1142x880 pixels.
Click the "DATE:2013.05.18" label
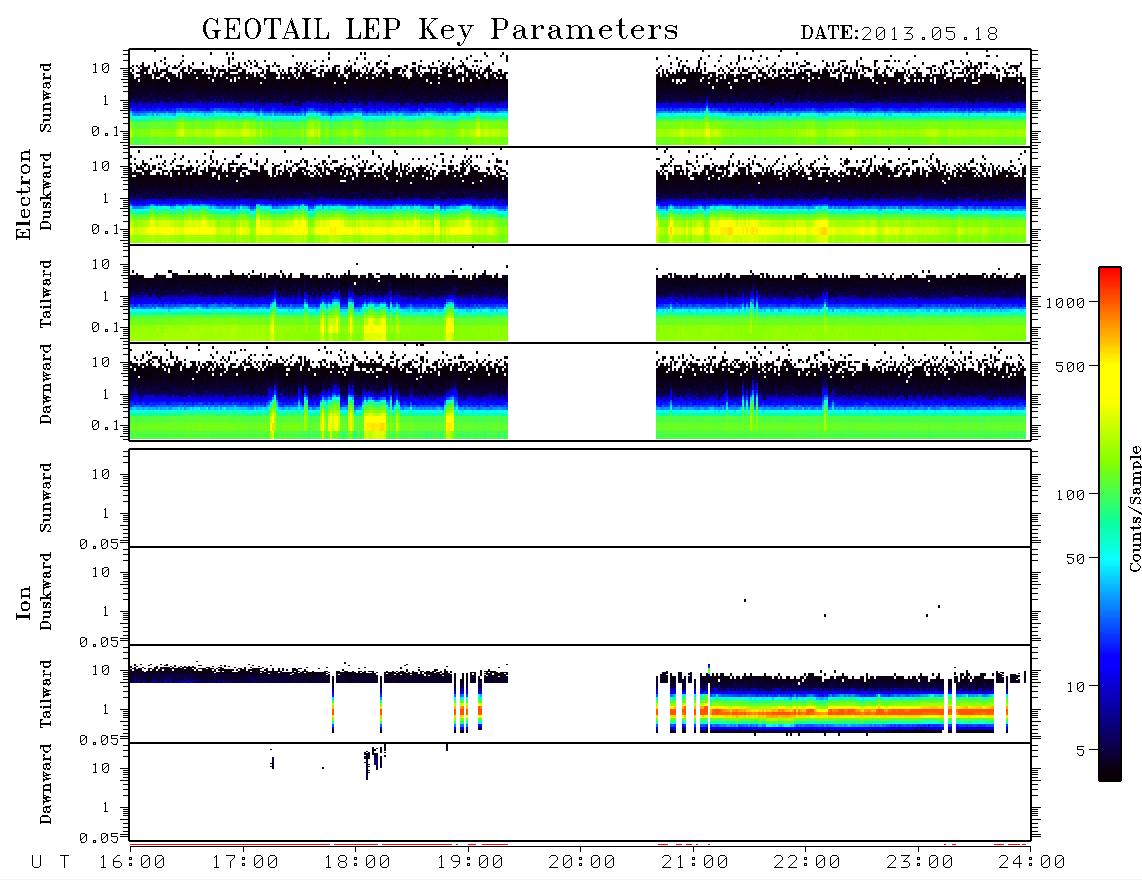899,34
